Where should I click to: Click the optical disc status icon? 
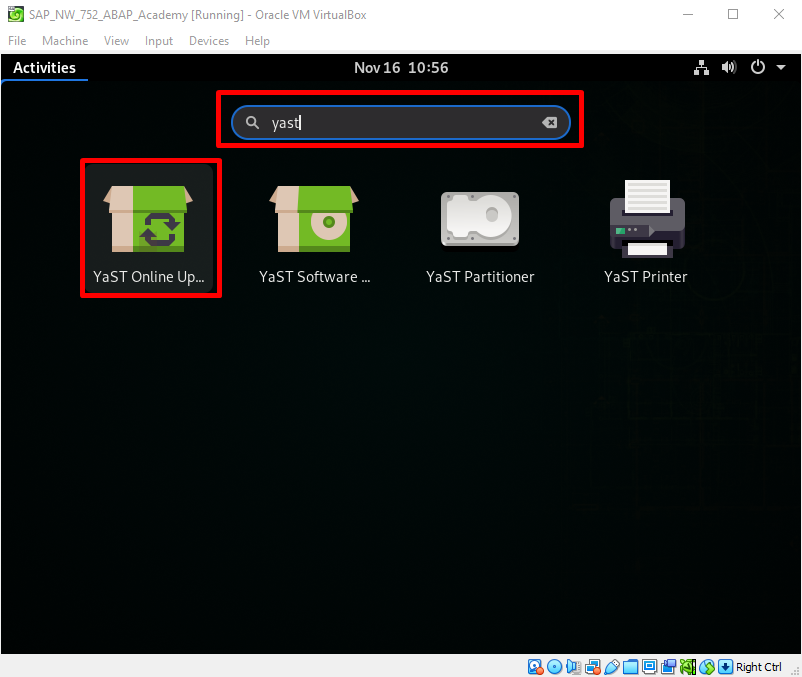[x=554, y=667]
